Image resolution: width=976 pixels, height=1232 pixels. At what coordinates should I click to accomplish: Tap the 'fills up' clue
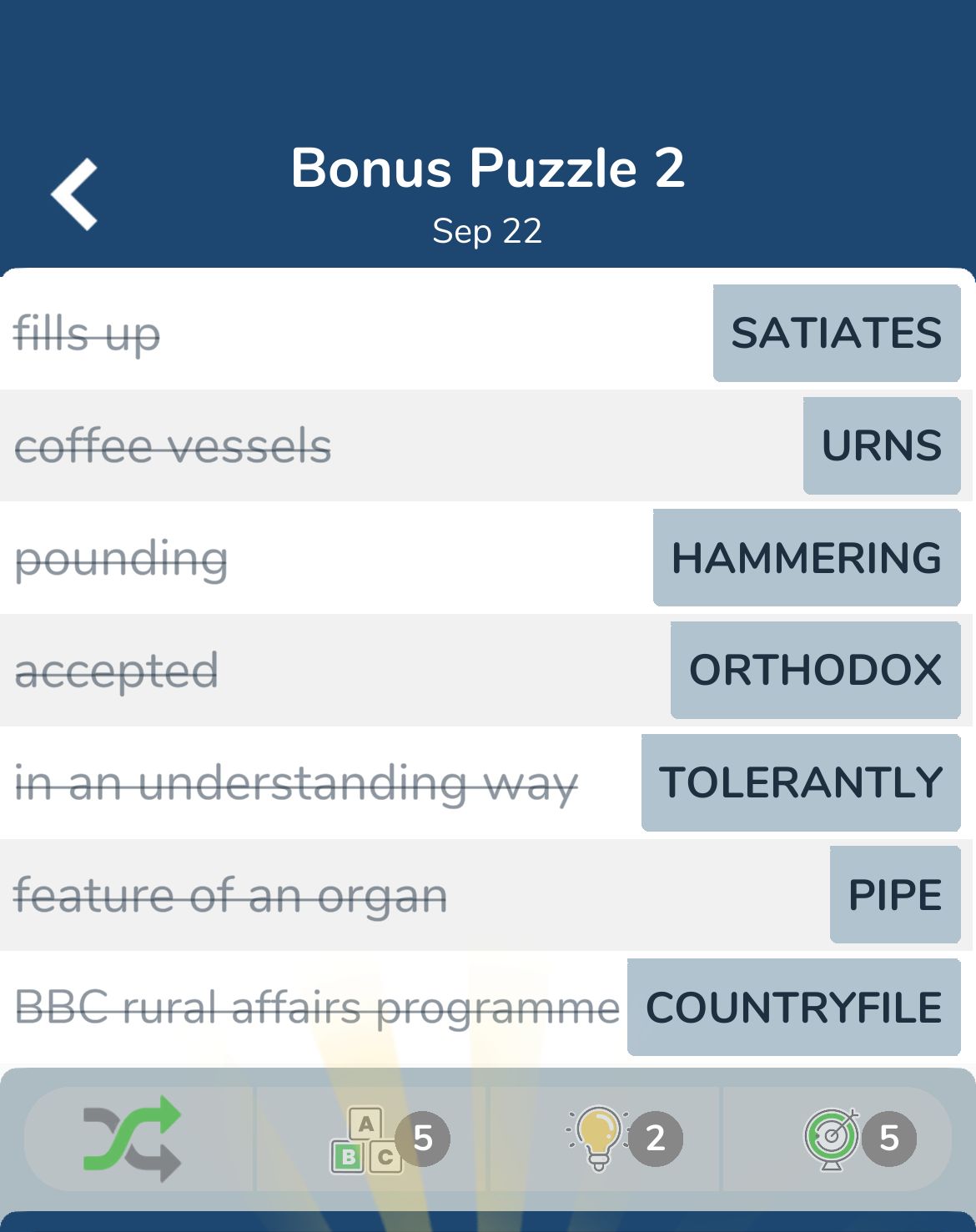87,334
